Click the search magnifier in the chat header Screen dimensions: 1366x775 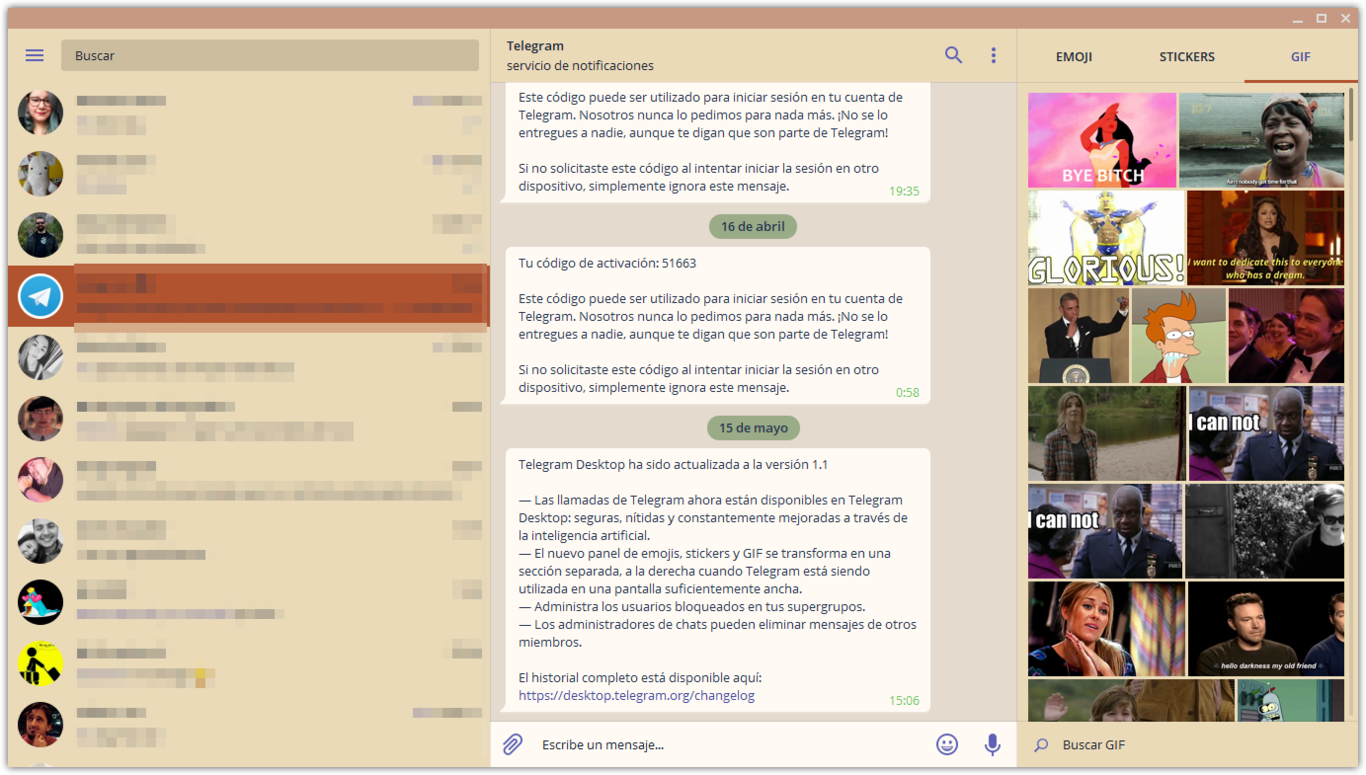(952, 55)
